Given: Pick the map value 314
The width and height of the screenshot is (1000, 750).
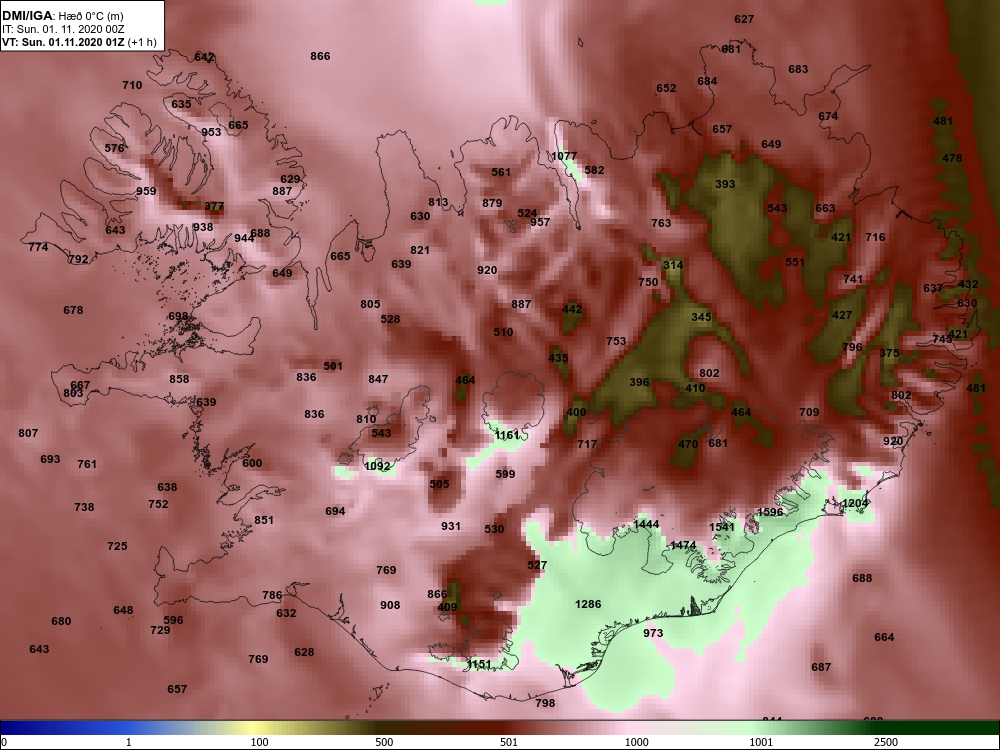Looking at the screenshot, I should [673, 265].
